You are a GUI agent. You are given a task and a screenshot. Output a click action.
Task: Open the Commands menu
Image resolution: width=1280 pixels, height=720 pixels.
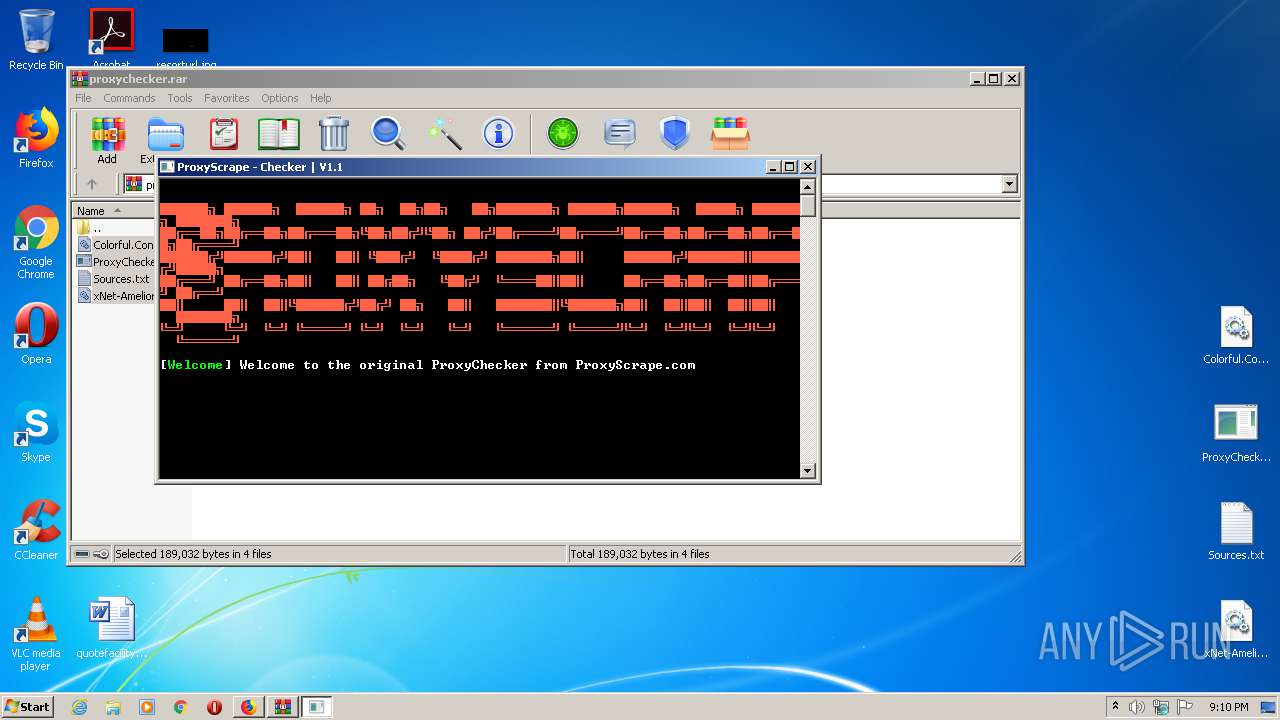click(129, 98)
